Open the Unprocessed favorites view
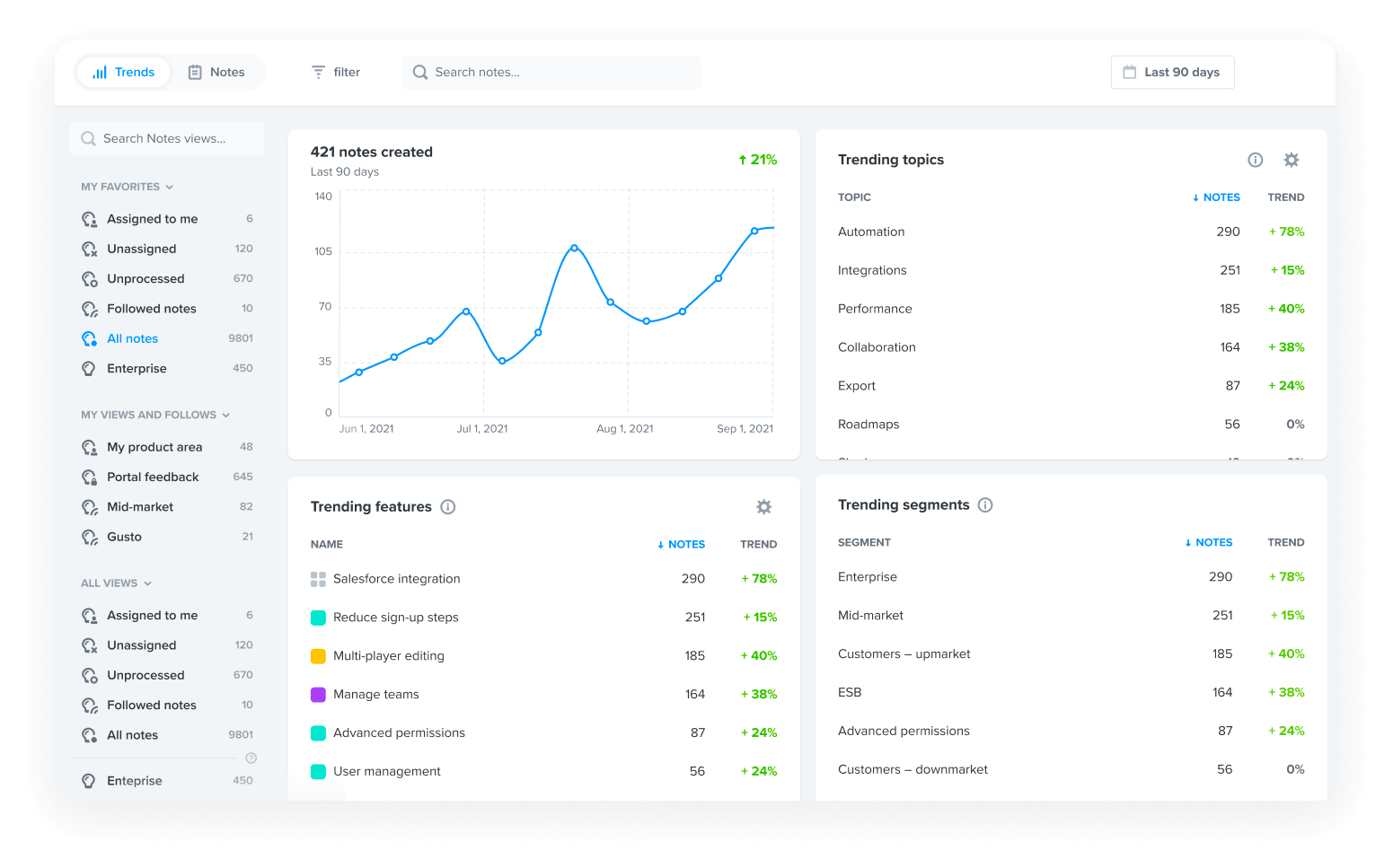This screenshot has height=868, width=1393. [x=145, y=278]
